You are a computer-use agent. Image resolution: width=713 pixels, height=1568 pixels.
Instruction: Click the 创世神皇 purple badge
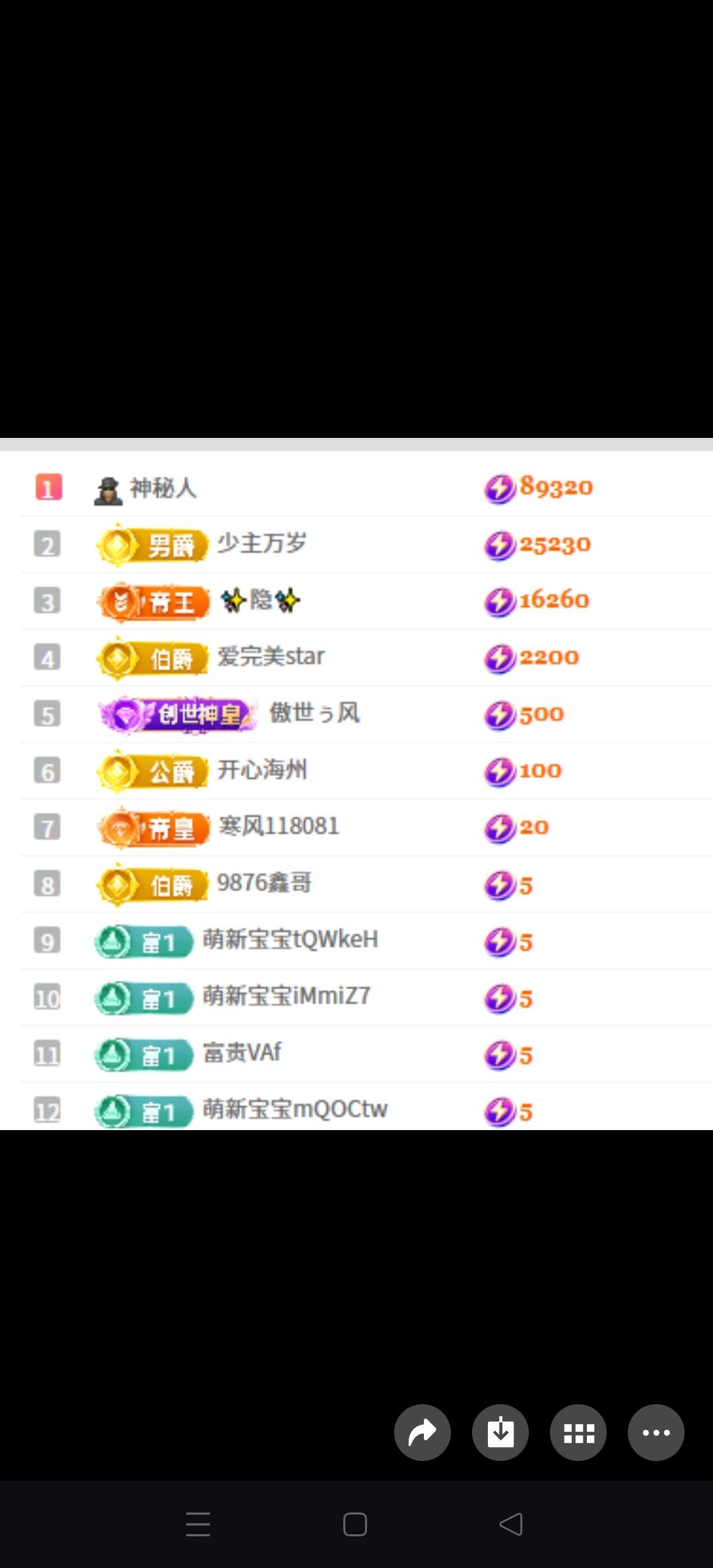click(178, 715)
